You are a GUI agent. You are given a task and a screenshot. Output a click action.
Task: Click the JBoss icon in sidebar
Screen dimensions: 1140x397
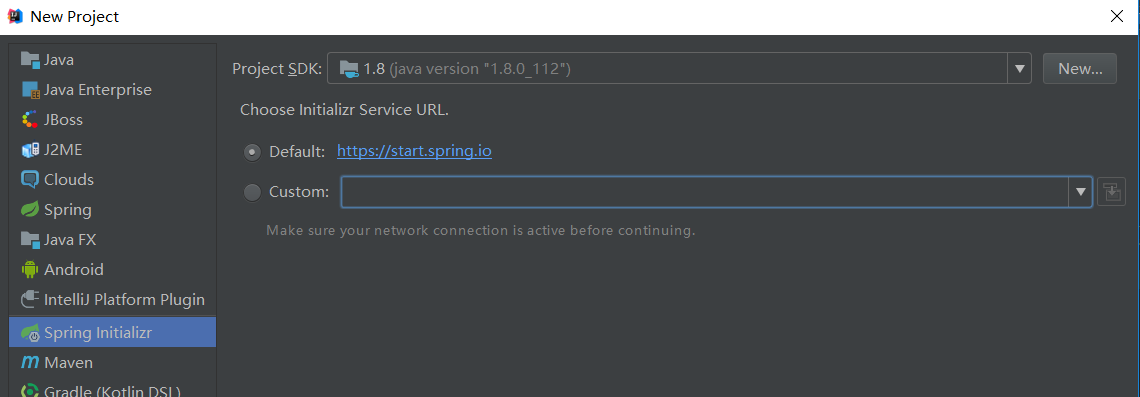pyautogui.click(x=30, y=120)
